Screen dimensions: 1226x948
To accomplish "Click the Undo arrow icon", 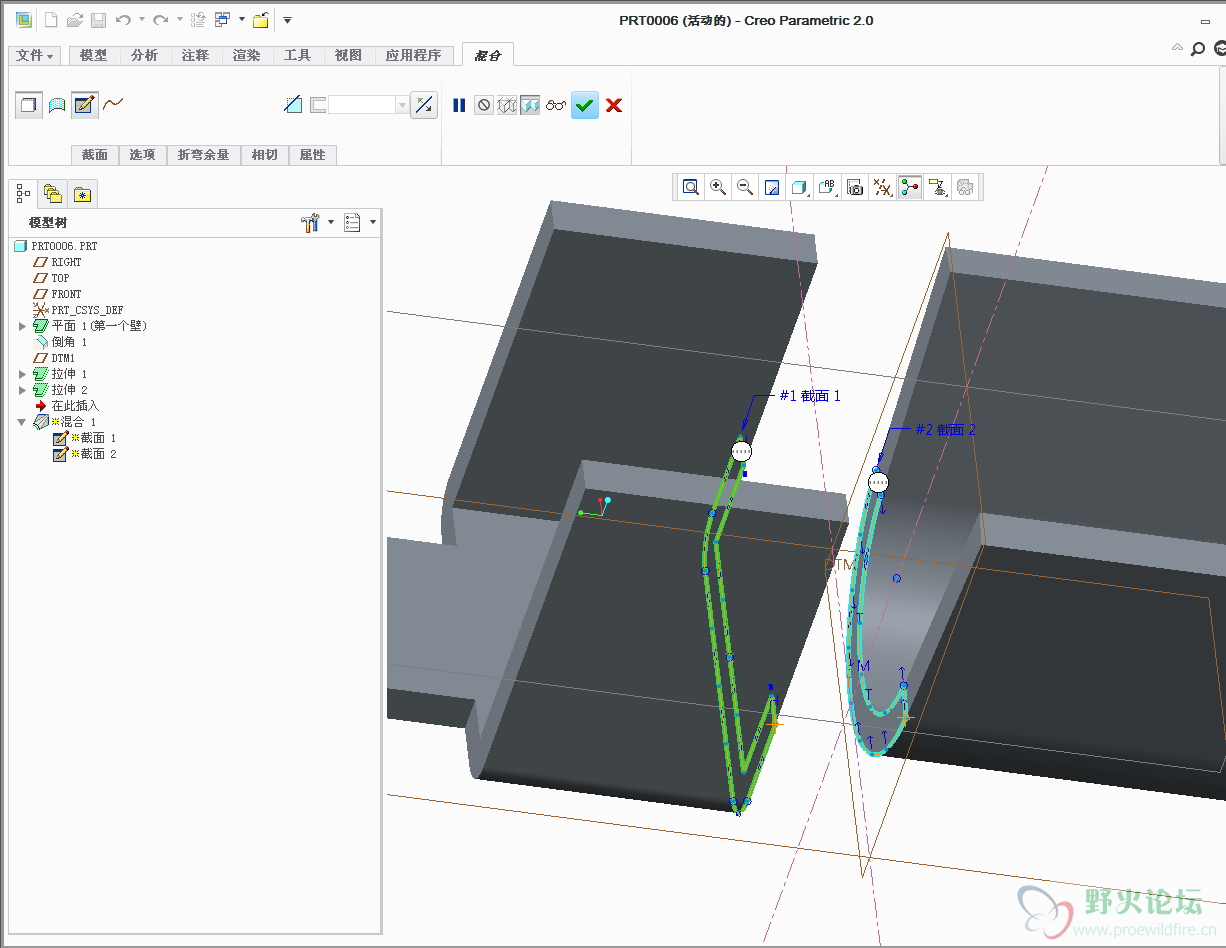I will (123, 20).
